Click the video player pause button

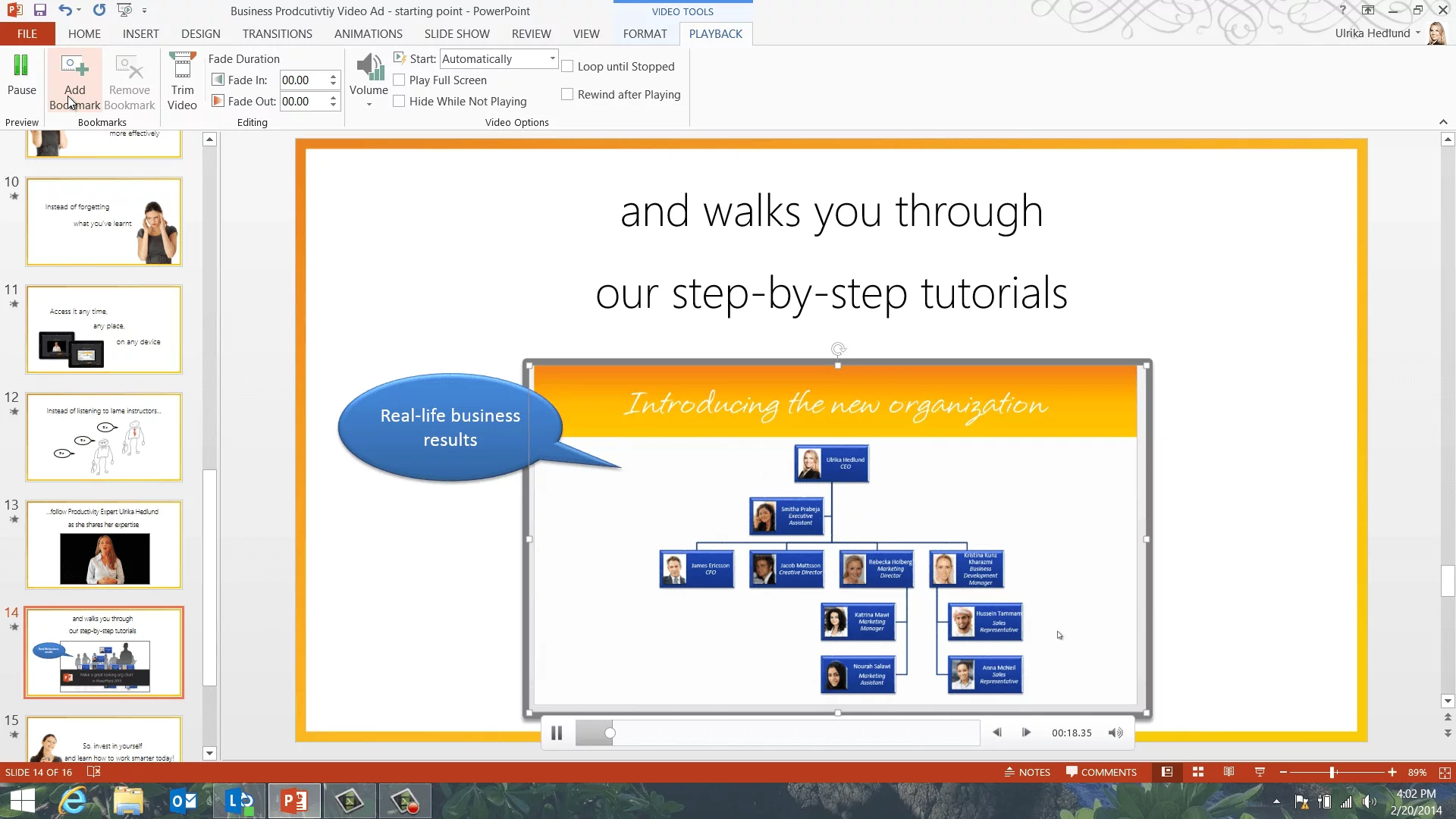pos(557,733)
